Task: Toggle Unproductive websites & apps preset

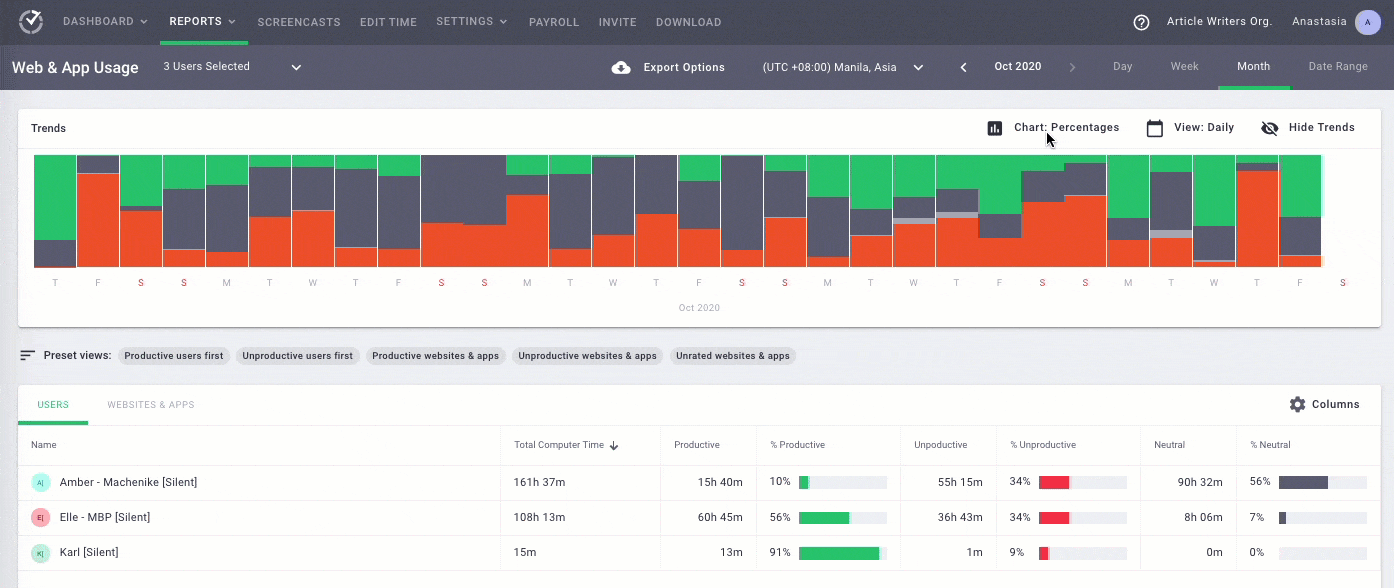Action: pyautogui.click(x=587, y=356)
